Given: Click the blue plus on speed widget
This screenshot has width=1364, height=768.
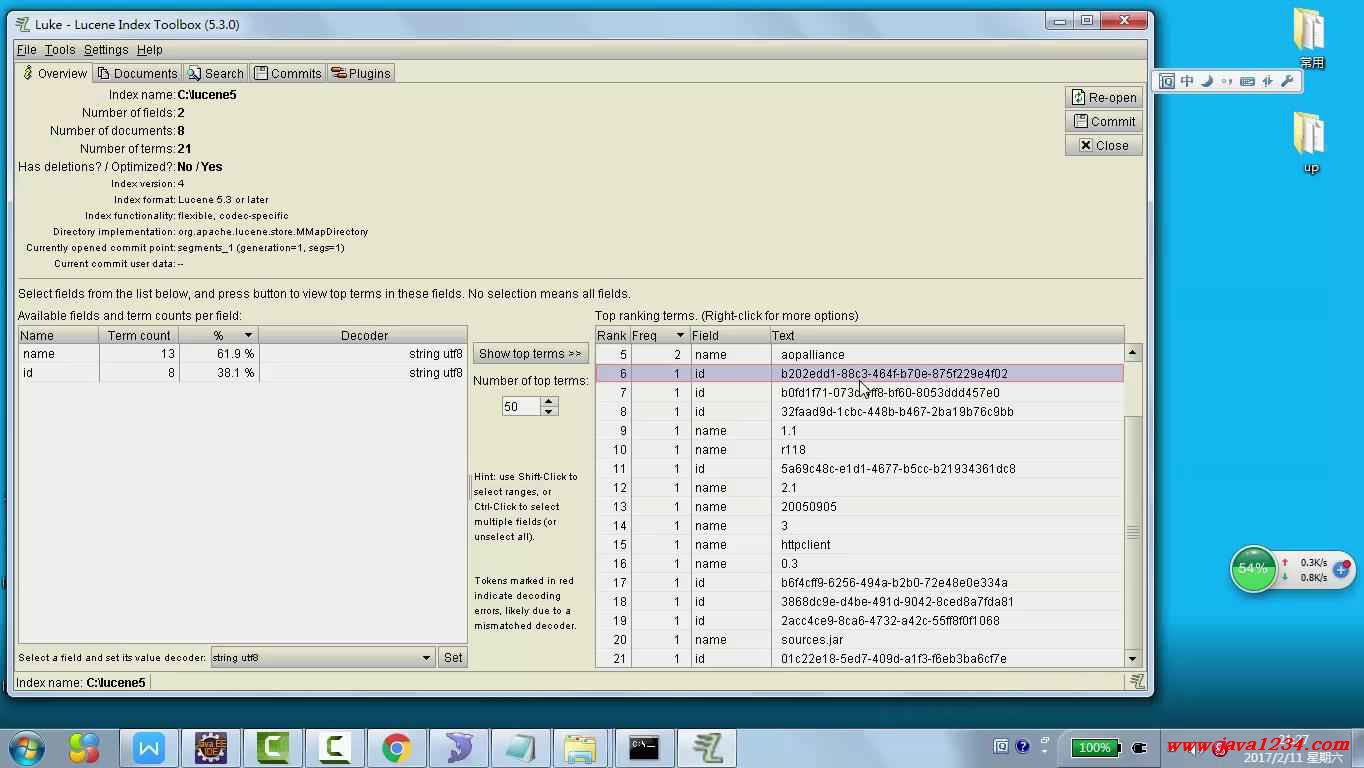Looking at the screenshot, I should point(1341,569).
